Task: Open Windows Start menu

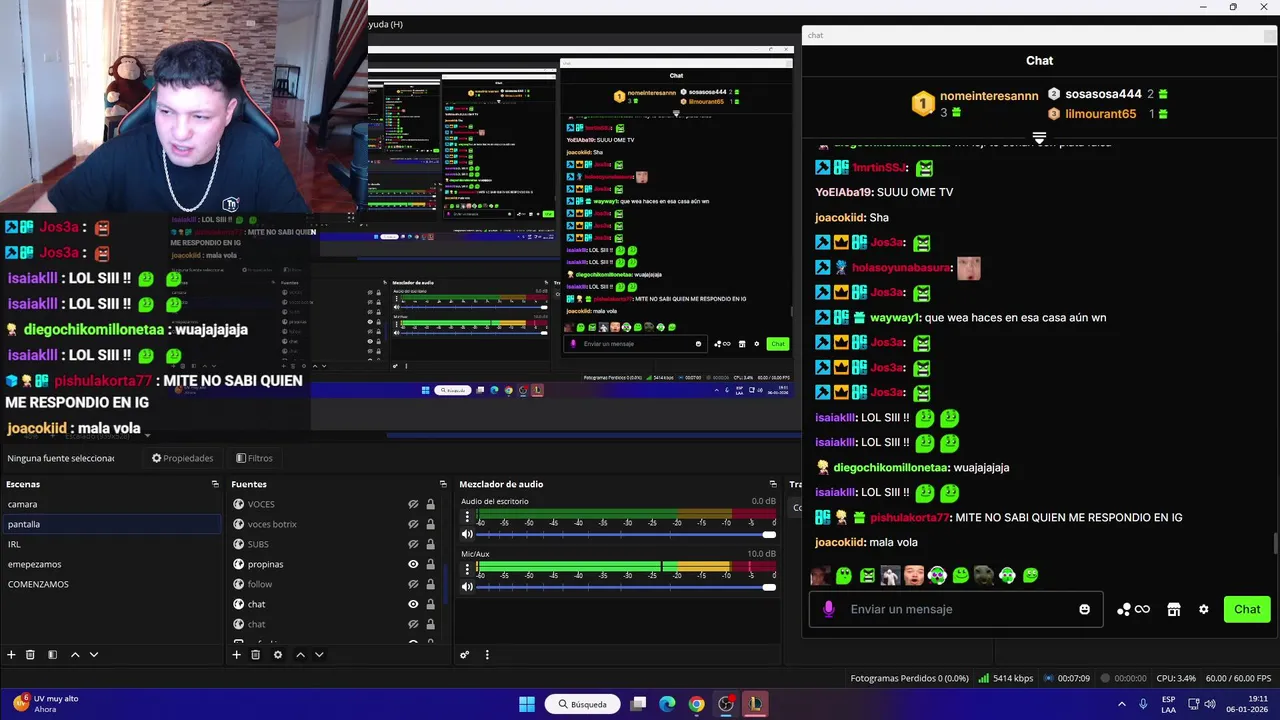Action: pyautogui.click(x=527, y=704)
